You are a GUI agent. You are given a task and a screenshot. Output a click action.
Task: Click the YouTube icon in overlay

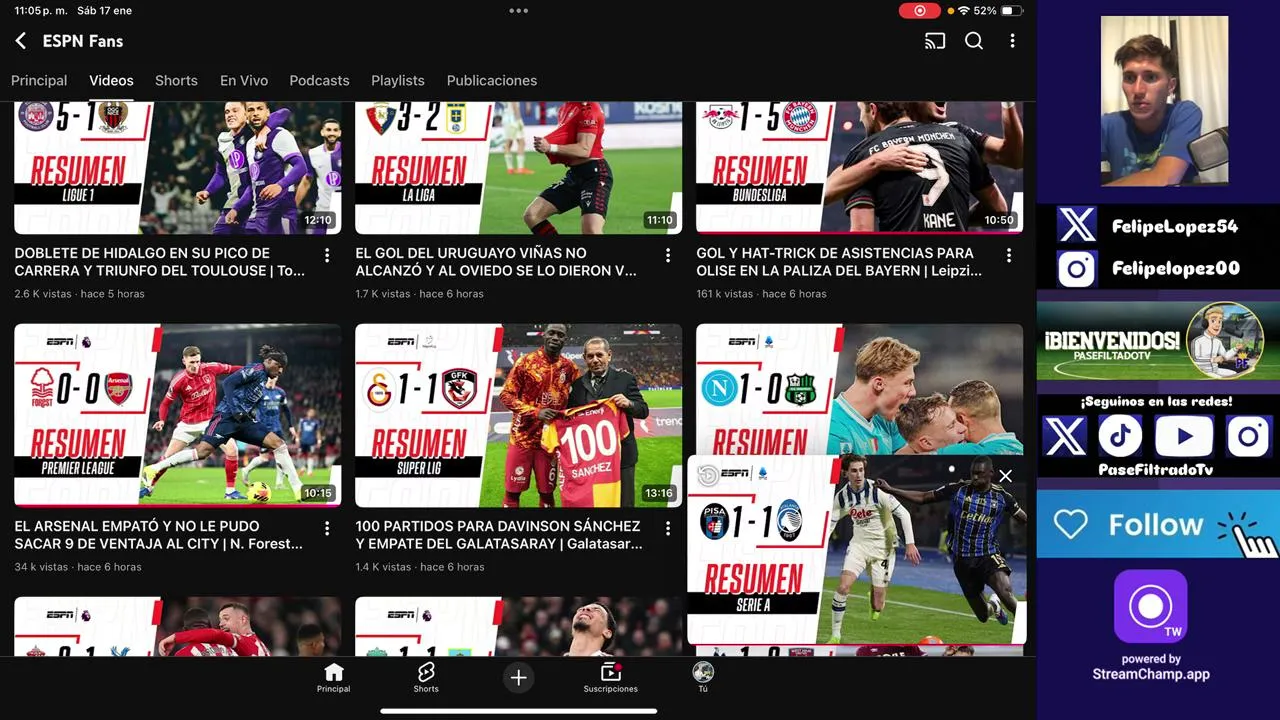point(1185,437)
